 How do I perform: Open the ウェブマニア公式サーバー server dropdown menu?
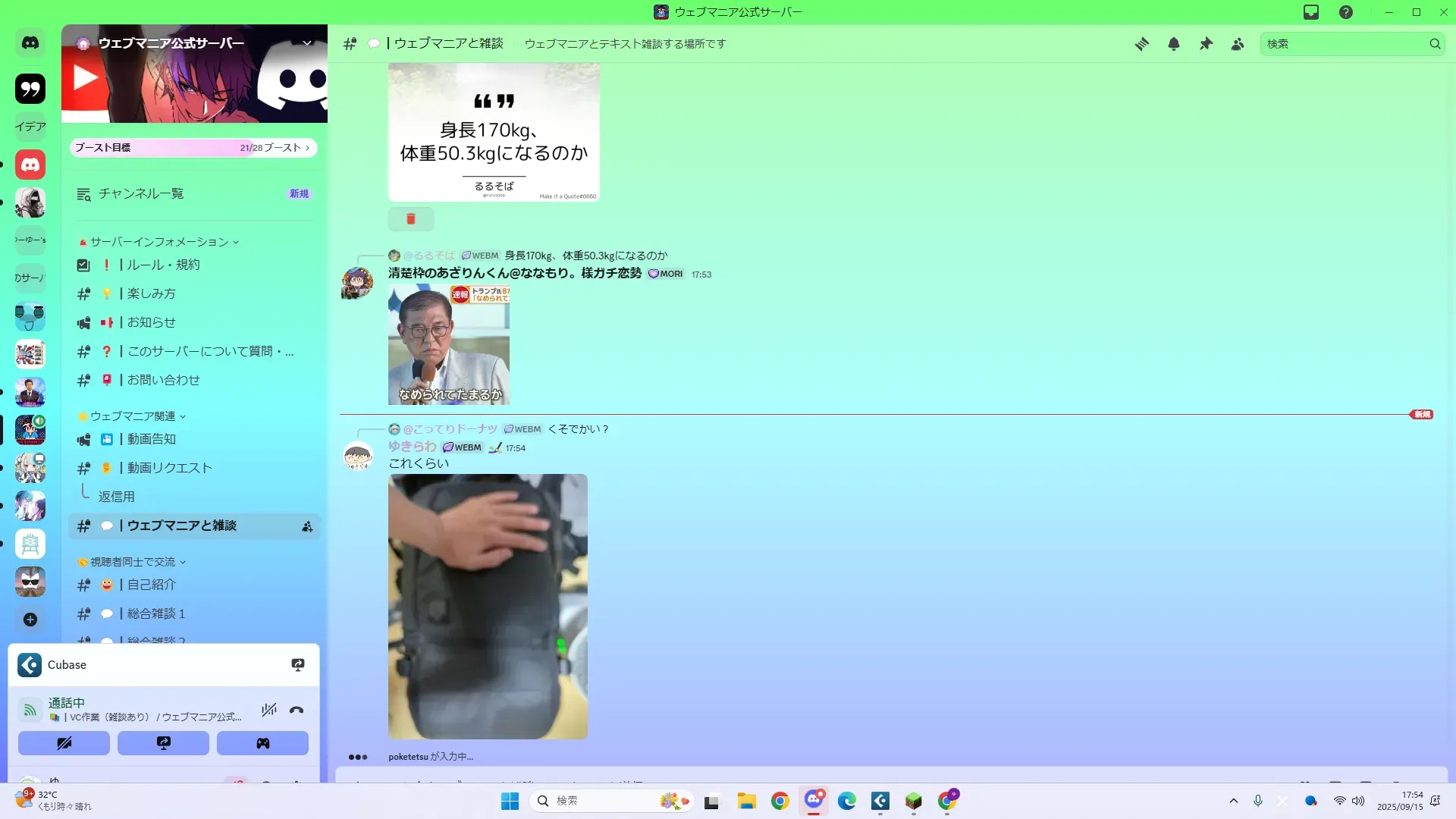(307, 43)
